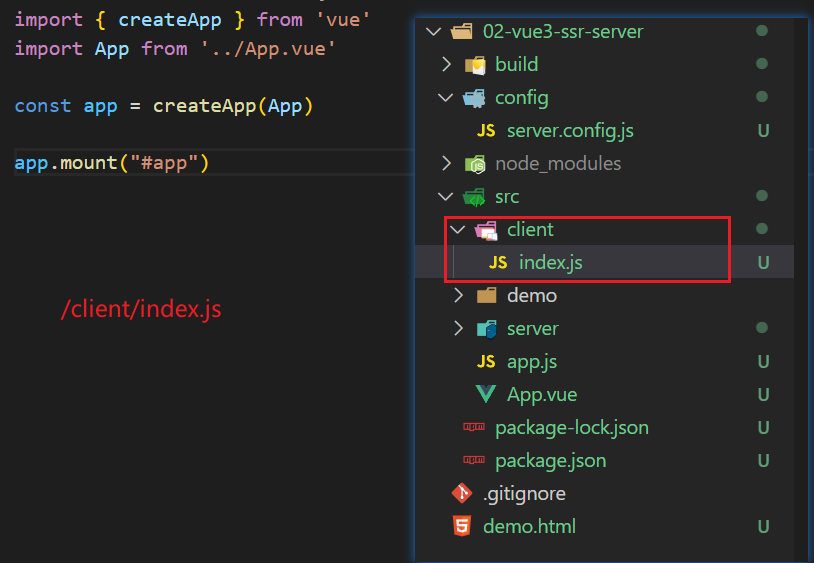Collapse the config folder chevron
This screenshot has height=563, width=814.
coord(445,98)
